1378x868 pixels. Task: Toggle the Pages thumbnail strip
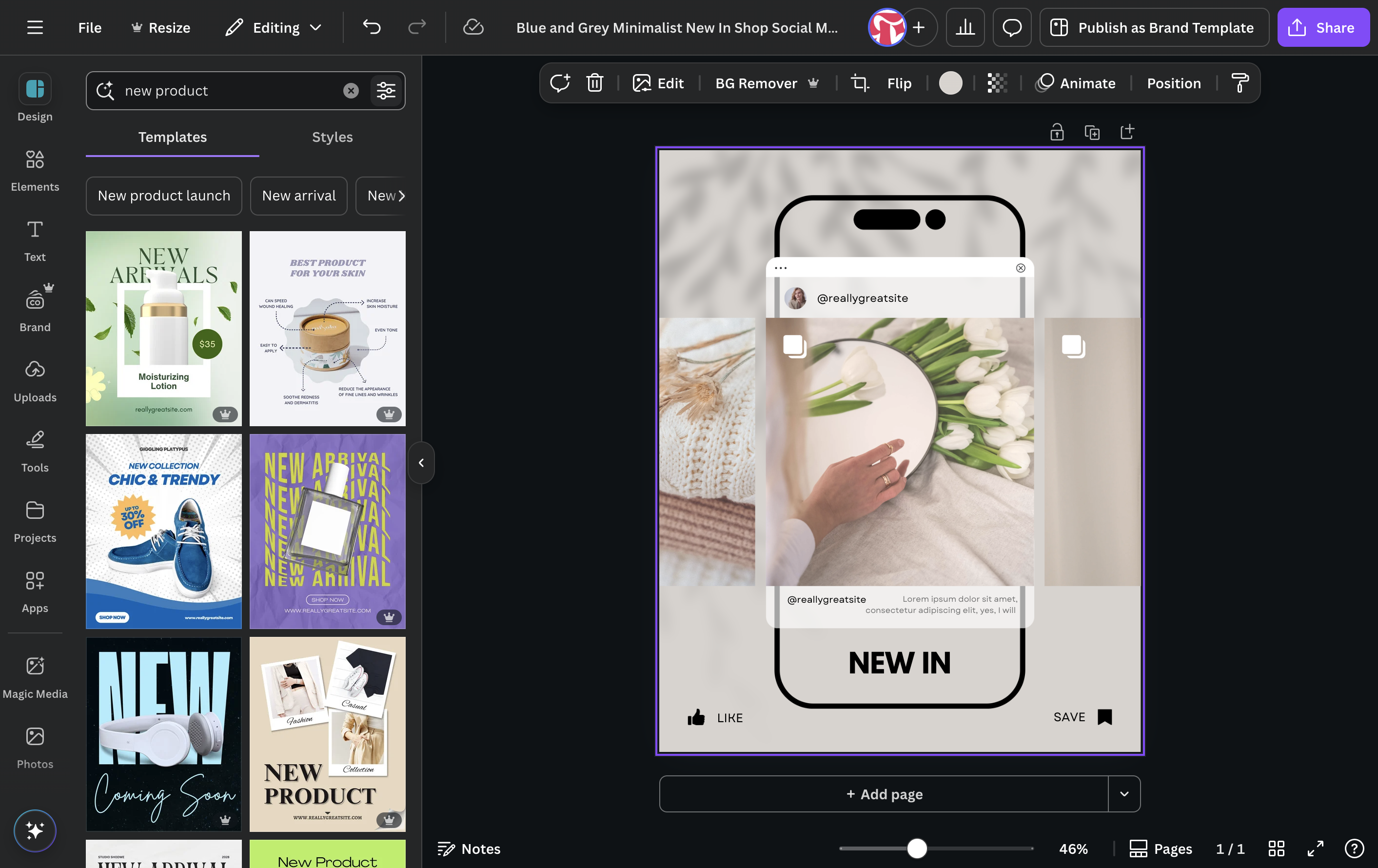tap(1160, 848)
